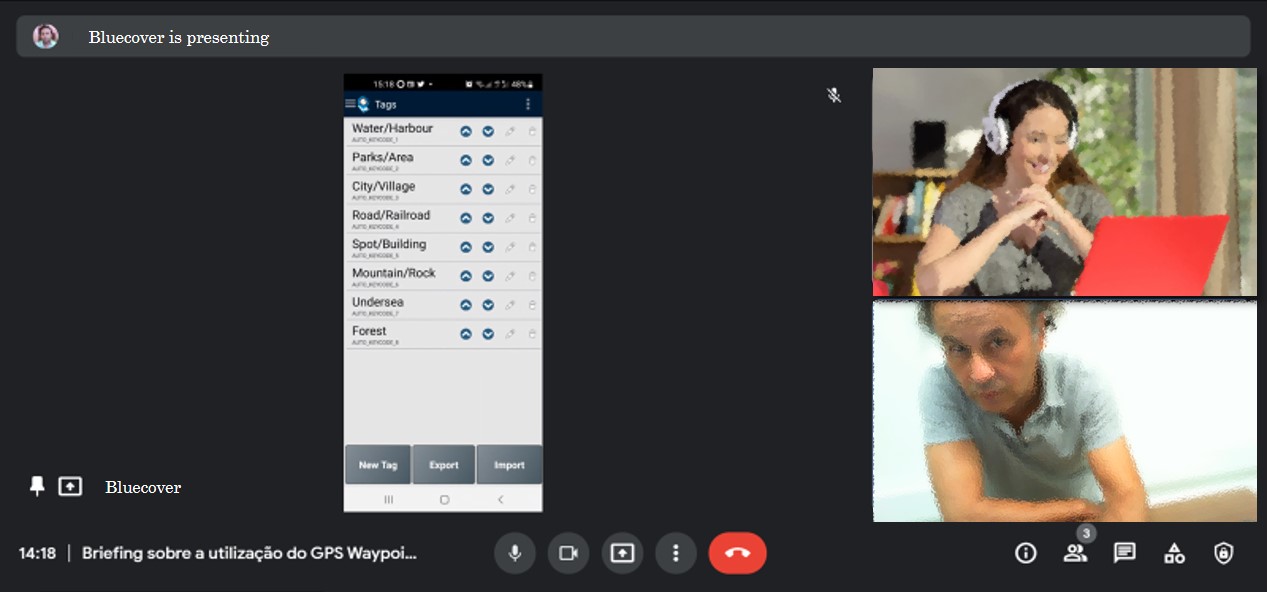
Task: Open the meeting details info panel
Action: tap(1025, 553)
